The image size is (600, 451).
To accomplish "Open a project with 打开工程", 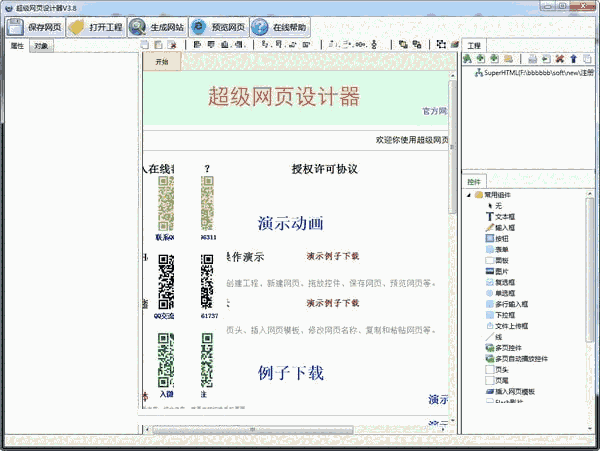I will (x=96, y=27).
